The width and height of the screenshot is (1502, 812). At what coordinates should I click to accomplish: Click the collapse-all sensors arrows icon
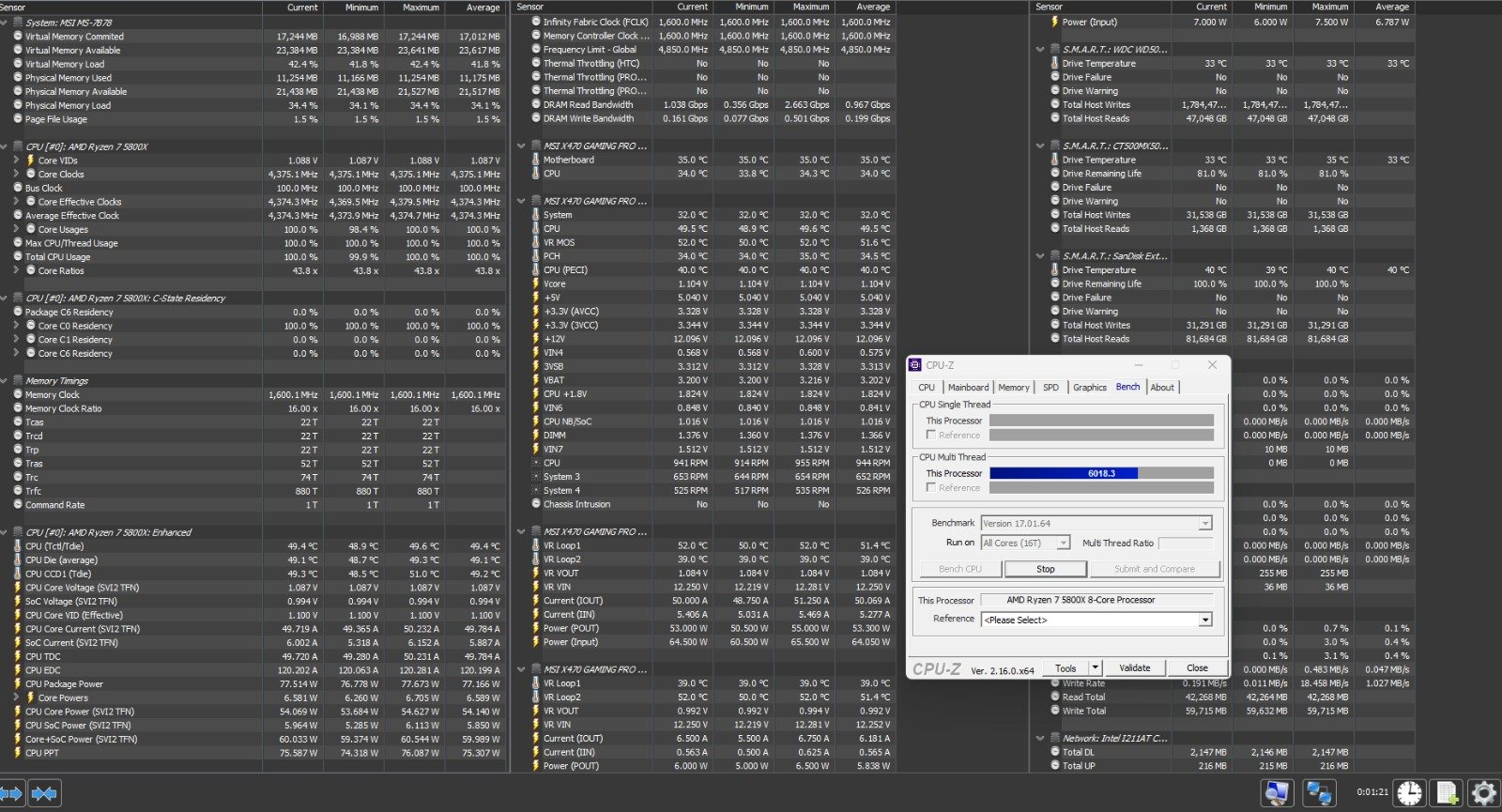tap(44, 793)
